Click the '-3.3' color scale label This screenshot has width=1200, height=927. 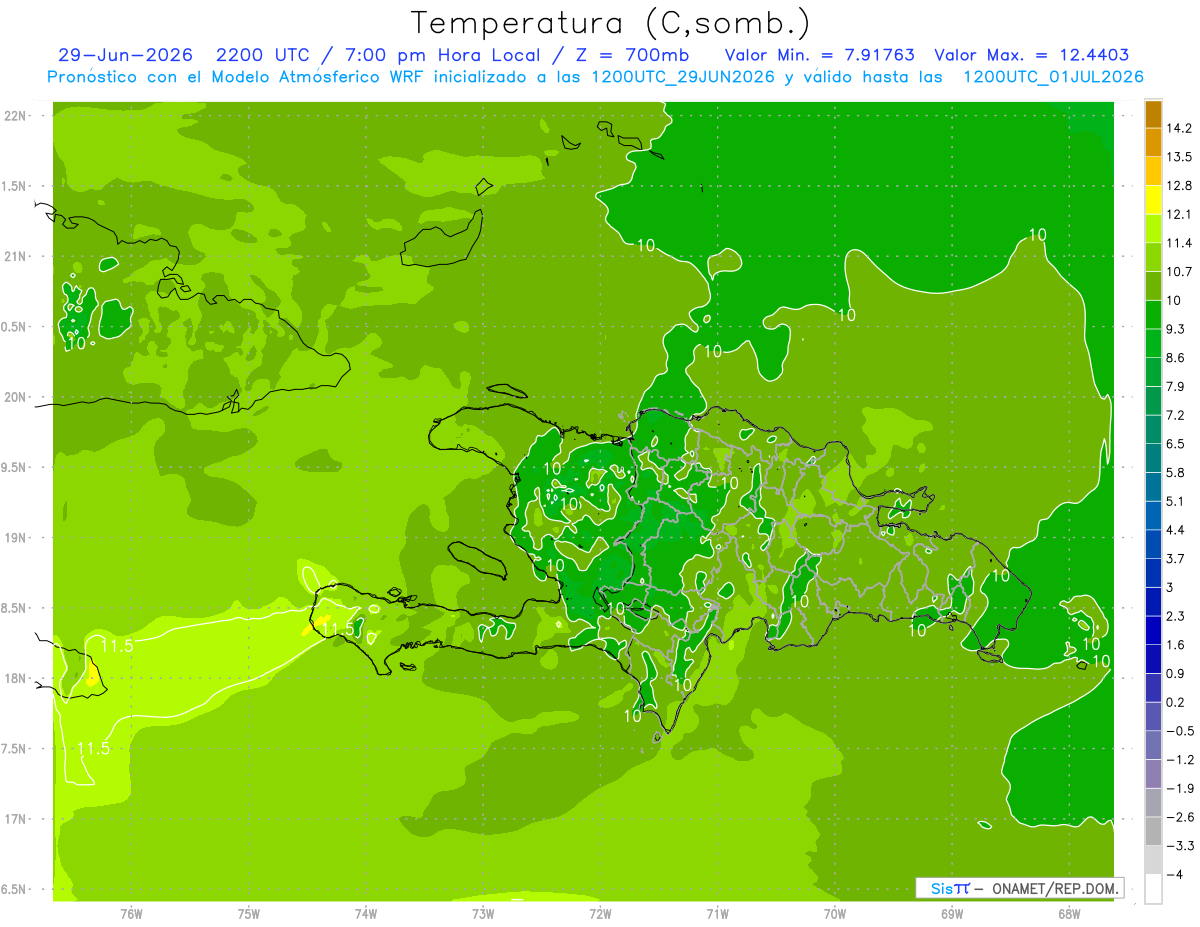click(1180, 846)
